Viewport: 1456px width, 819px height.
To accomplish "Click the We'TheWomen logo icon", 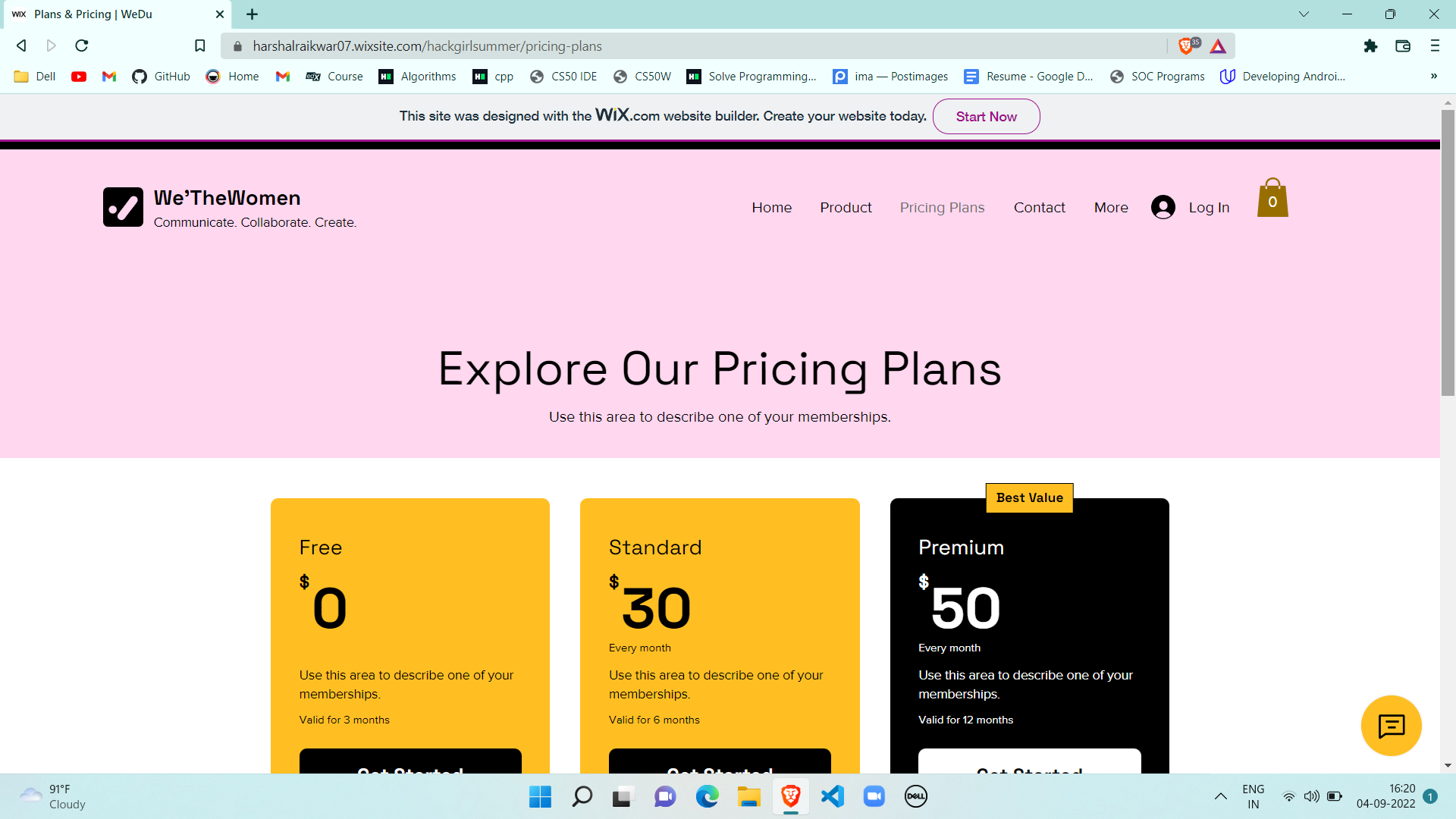I will coord(123,207).
